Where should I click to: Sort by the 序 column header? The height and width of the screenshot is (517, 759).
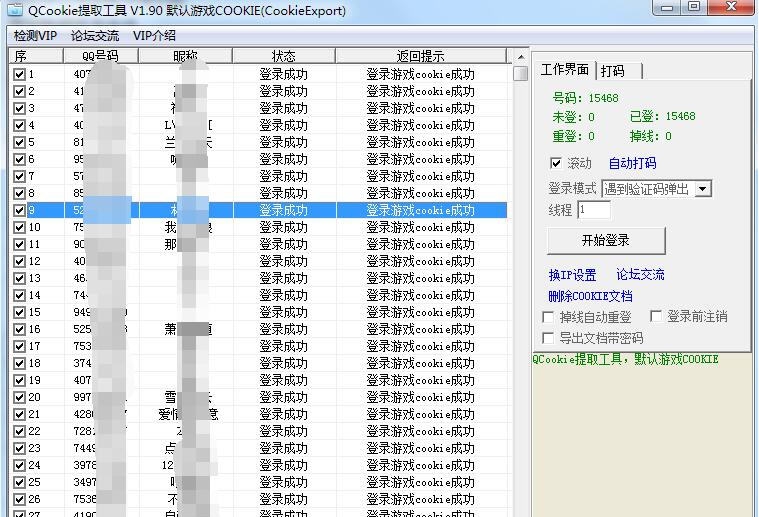tap(36, 56)
